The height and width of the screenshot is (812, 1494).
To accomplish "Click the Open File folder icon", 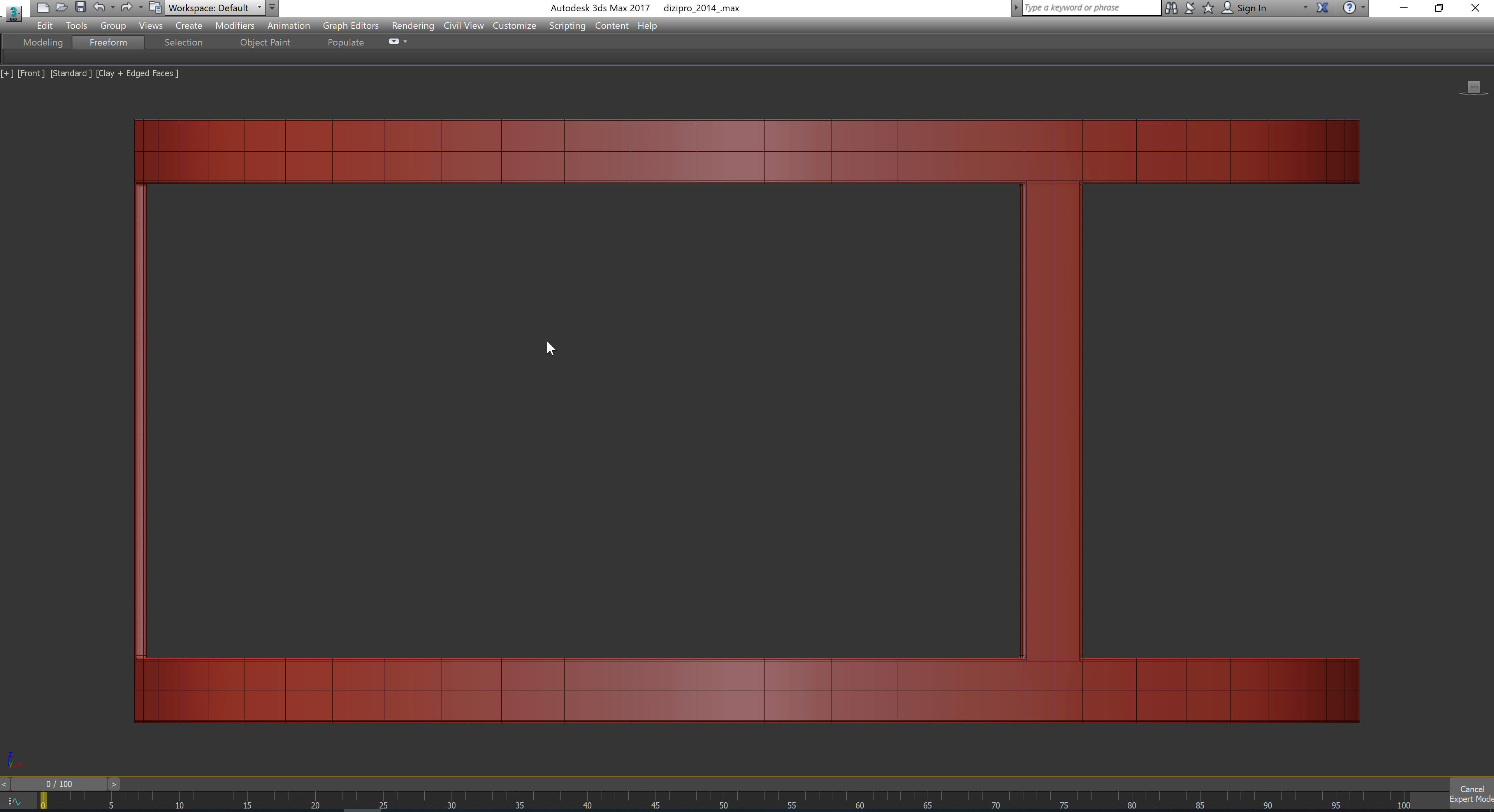I will coord(62,7).
